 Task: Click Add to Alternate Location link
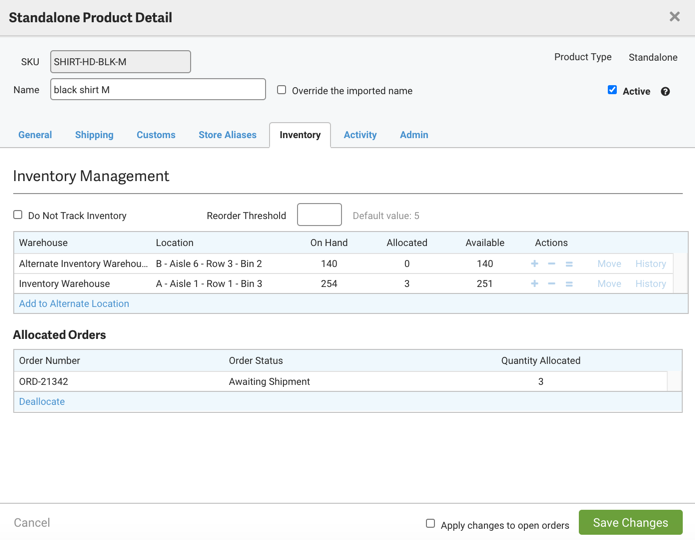(x=74, y=304)
